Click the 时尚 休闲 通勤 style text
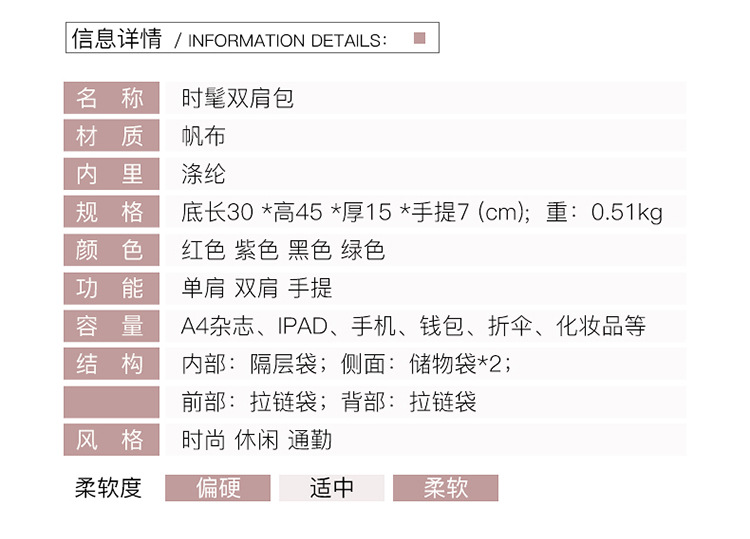 coord(256,440)
